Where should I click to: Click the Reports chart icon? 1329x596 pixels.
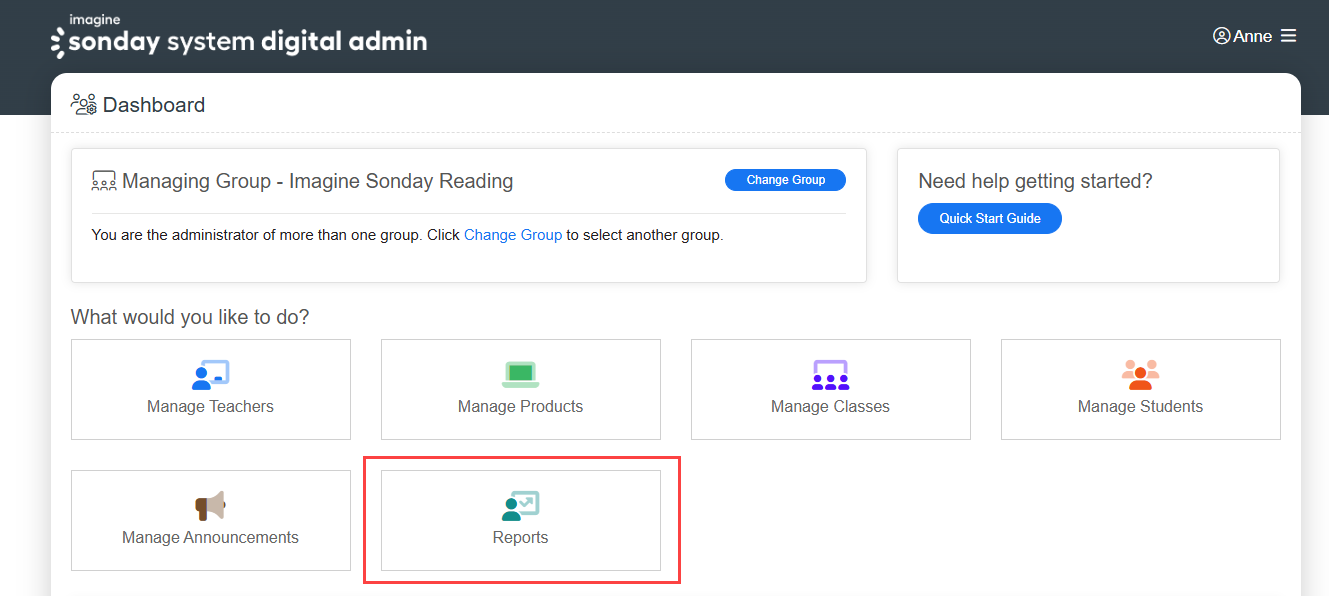coord(520,506)
